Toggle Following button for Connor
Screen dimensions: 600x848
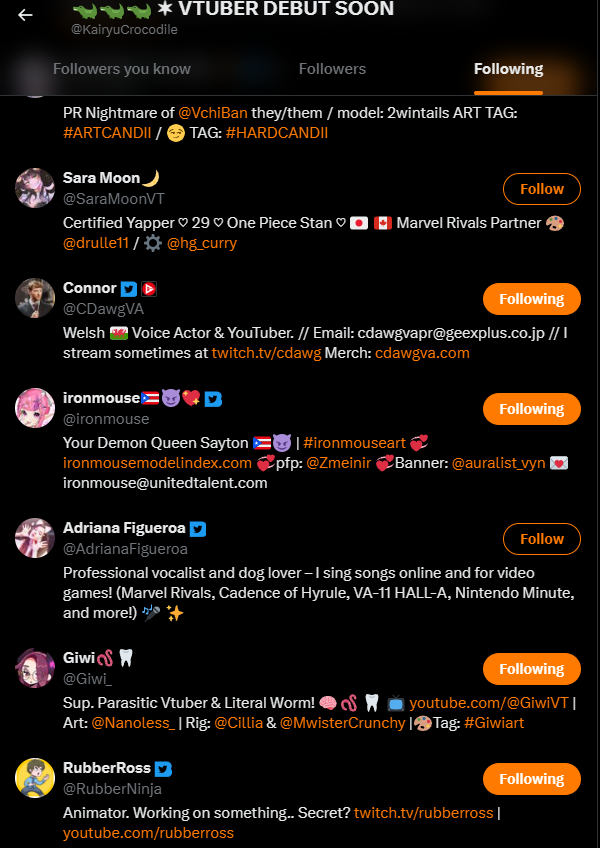[x=532, y=299]
